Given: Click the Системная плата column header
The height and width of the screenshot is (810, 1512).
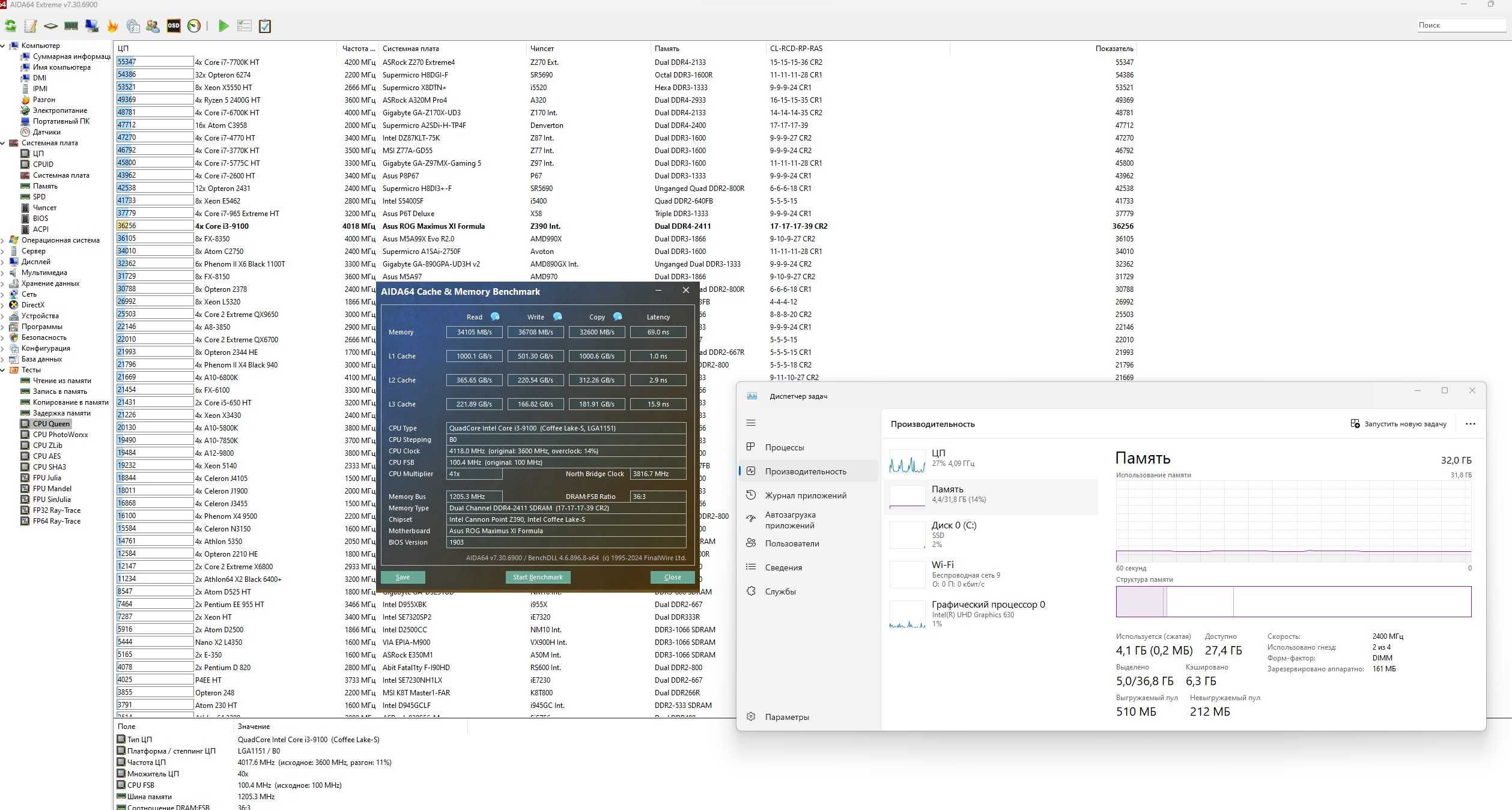Looking at the screenshot, I should (x=452, y=49).
